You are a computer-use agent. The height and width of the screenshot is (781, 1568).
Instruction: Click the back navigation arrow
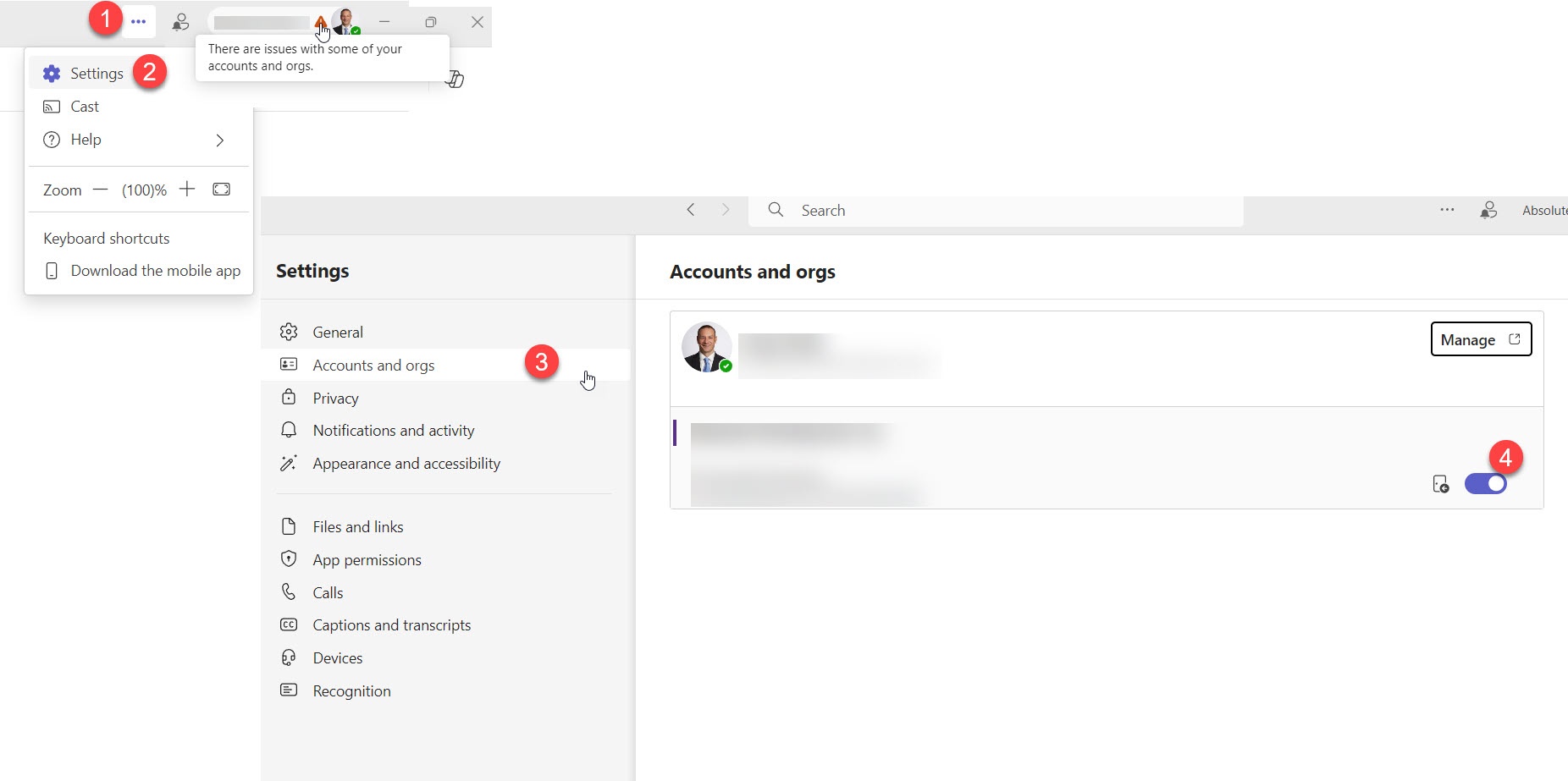point(691,210)
